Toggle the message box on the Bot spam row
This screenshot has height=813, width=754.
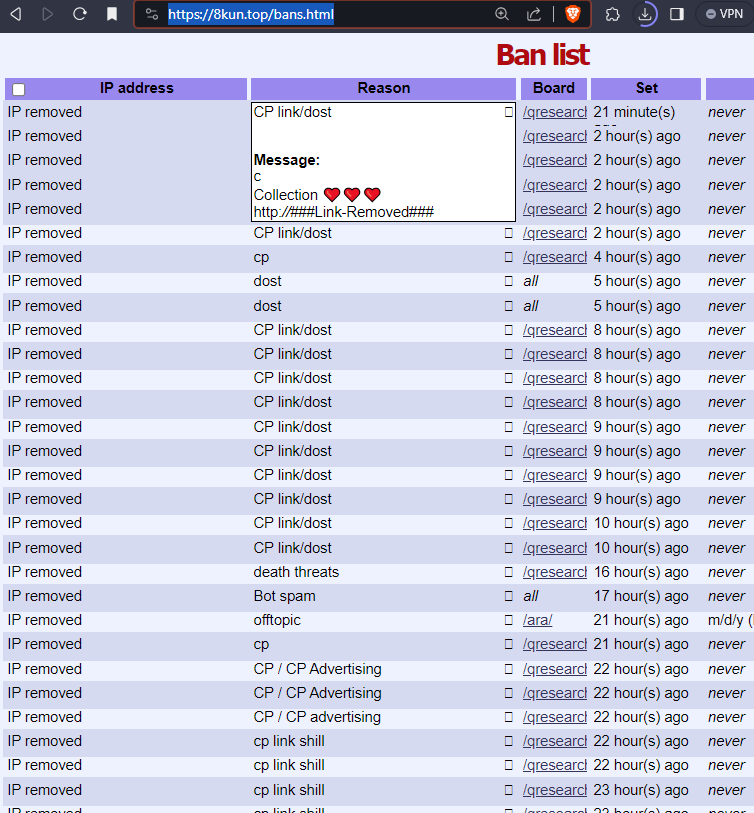pyautogui.click(x=509, y=596)
